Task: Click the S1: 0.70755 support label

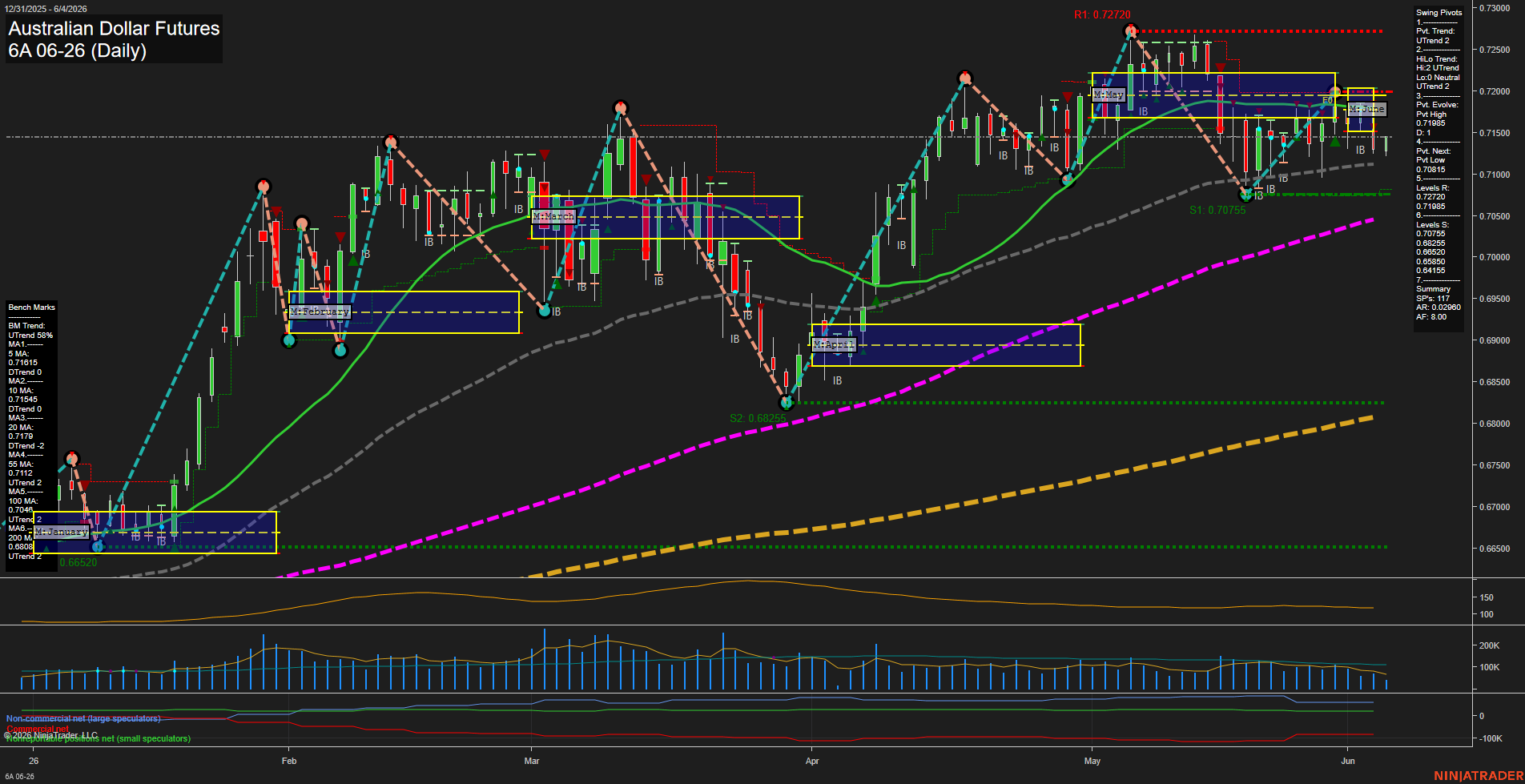Action: coord(1217,211)
